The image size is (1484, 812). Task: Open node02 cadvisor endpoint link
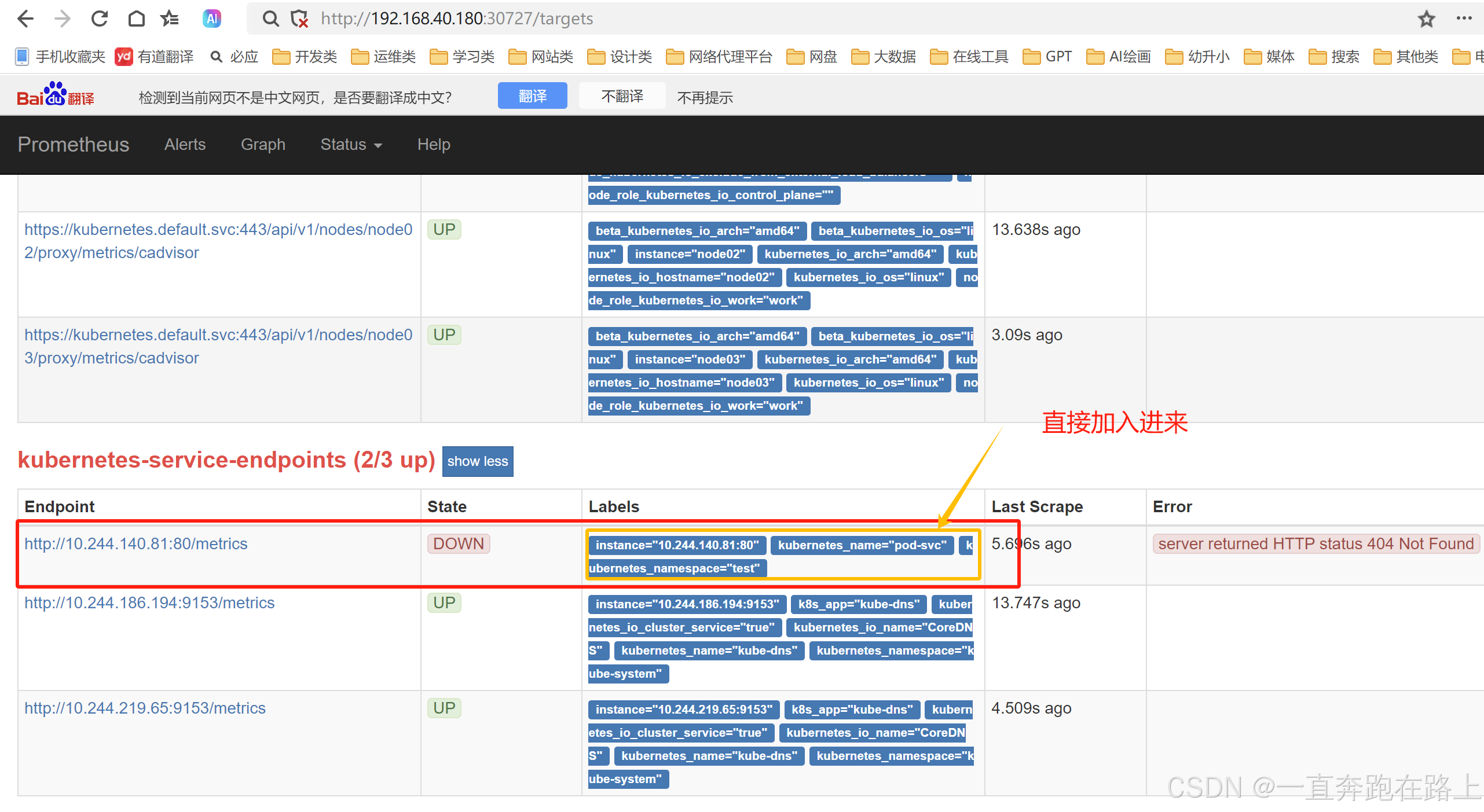(218, 241)
